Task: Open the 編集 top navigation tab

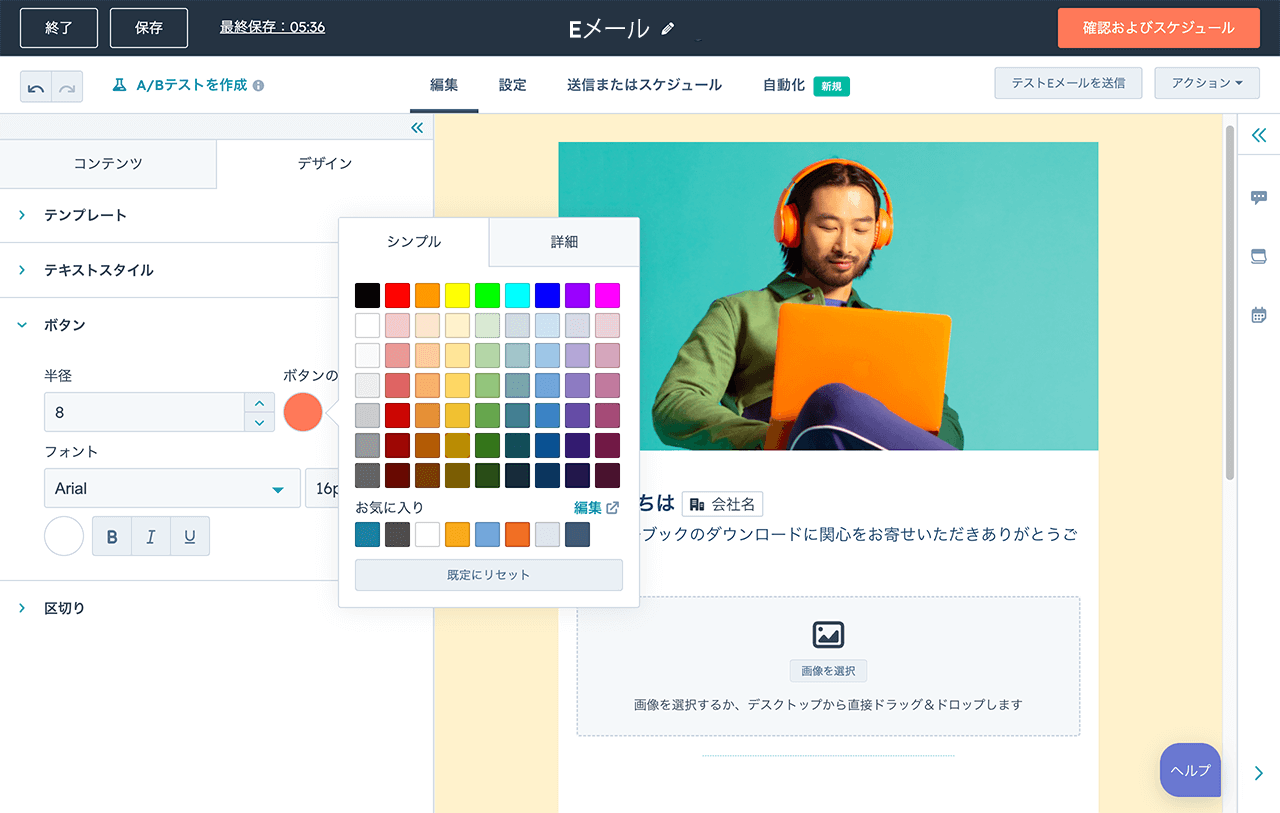Action: (444, 85)
